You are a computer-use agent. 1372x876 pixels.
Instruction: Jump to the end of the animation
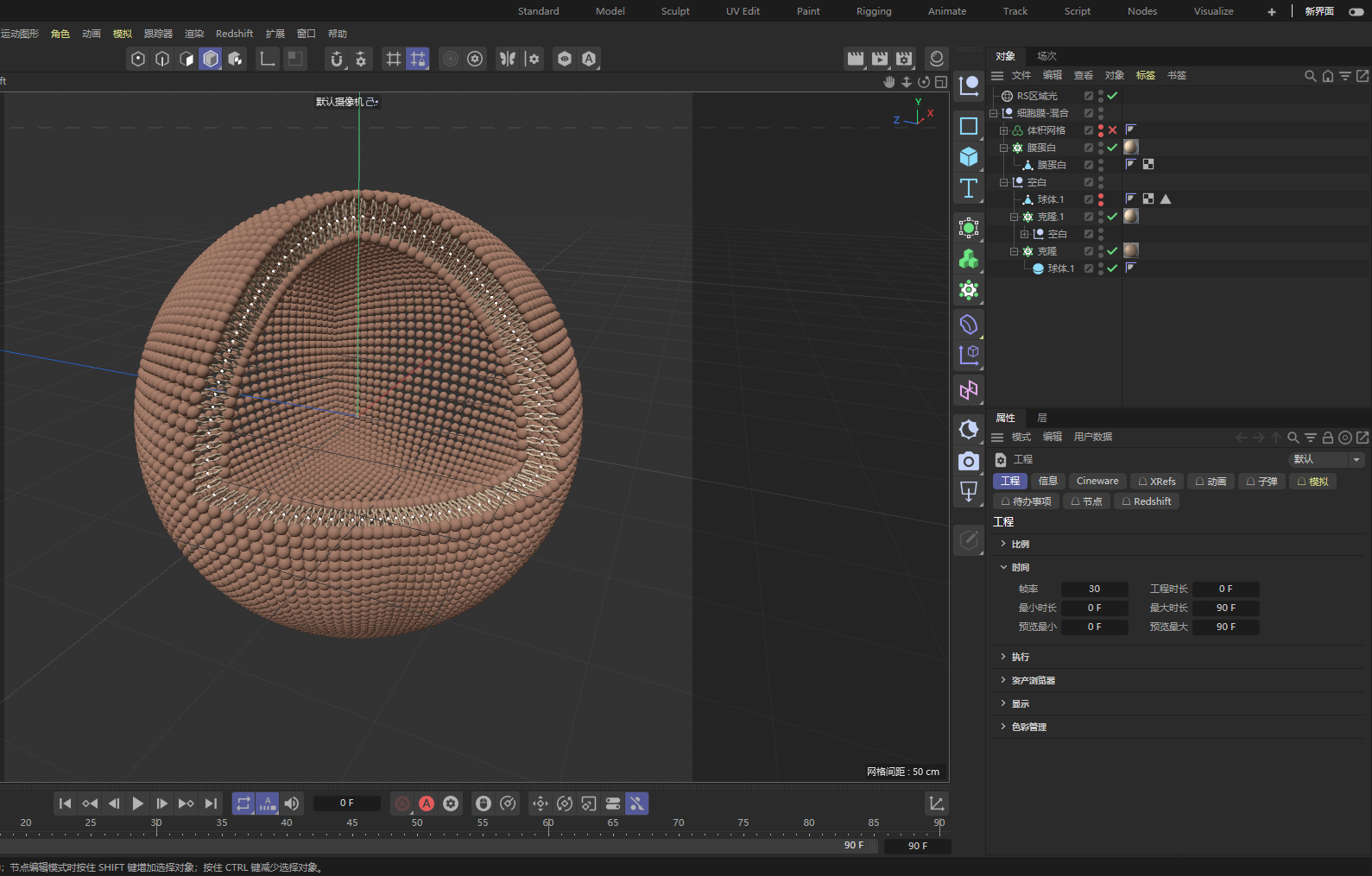(x=211, y=804)
